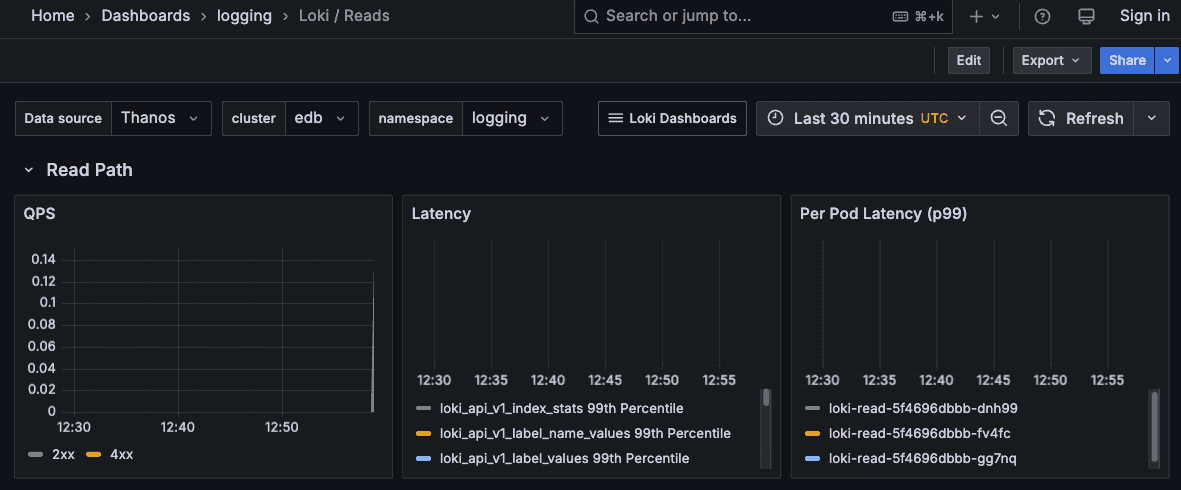The image size is (1181, 490).
Task: Open the refresh interval dropdown arrow
Action: pos(1152,118)
